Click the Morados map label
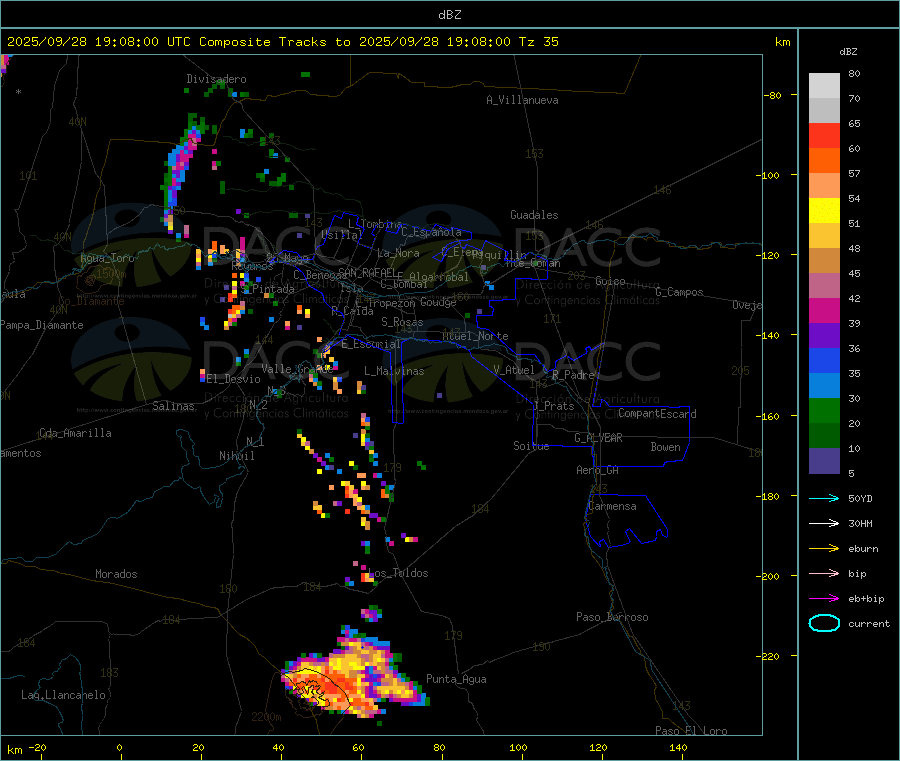 click(x=116, y=574)
